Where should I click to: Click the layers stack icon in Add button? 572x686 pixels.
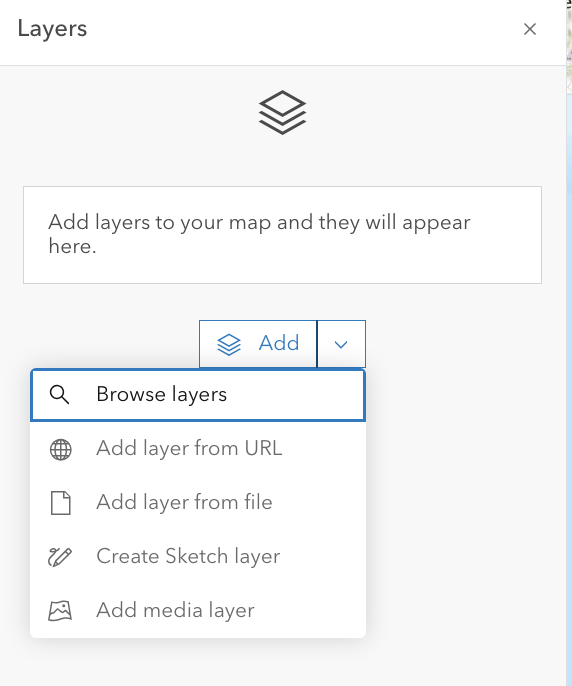tap(229, 344)
